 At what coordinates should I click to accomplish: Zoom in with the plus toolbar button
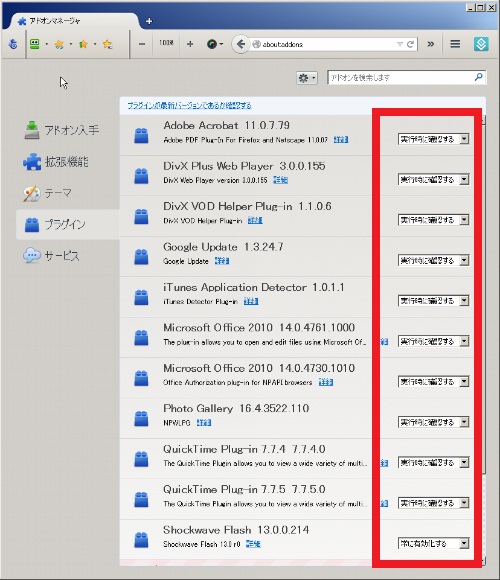point(190,44)
